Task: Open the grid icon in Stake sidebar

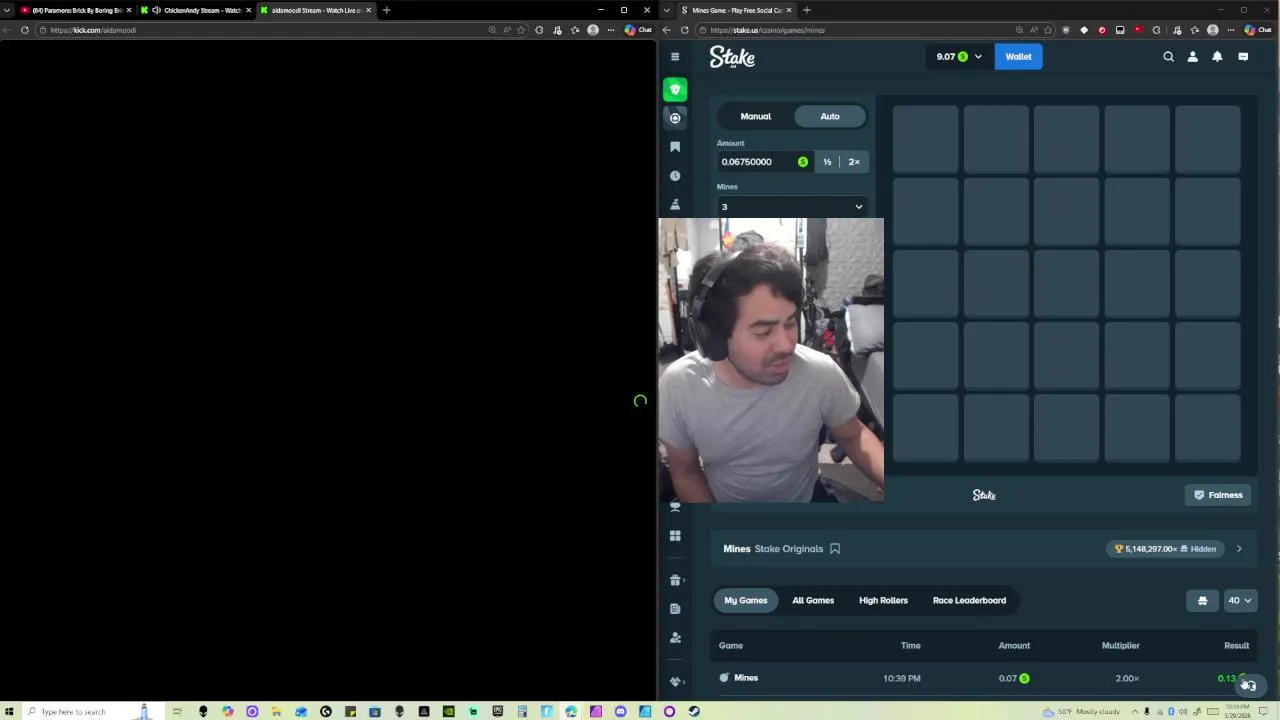Action: coord(675,536)
